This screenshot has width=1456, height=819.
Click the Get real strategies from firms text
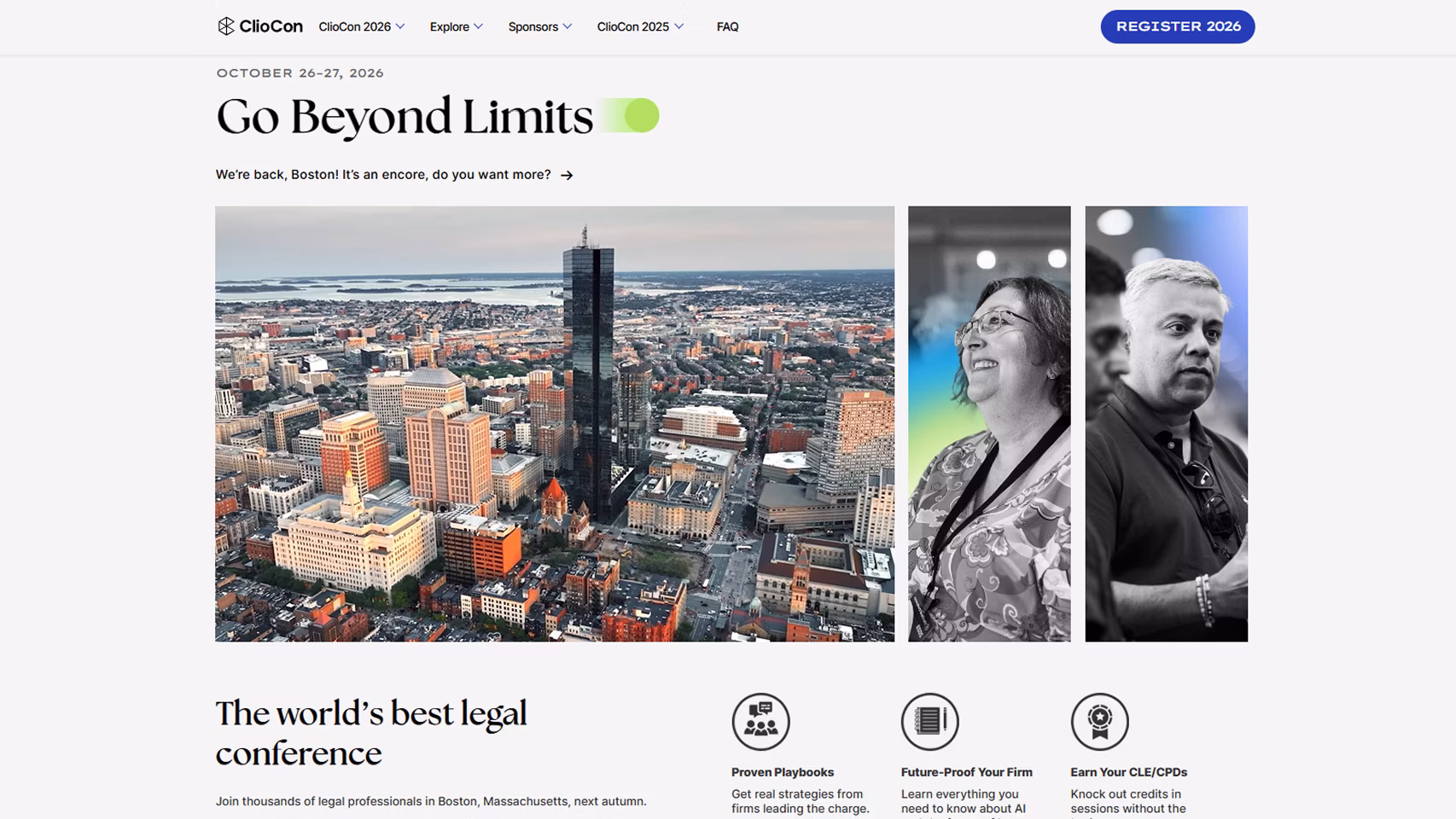pyautogui.click(x=801, y=801)
